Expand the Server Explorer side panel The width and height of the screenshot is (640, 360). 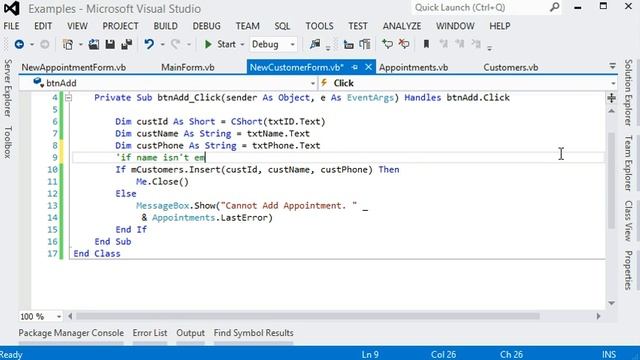click(x=7, y=88)
